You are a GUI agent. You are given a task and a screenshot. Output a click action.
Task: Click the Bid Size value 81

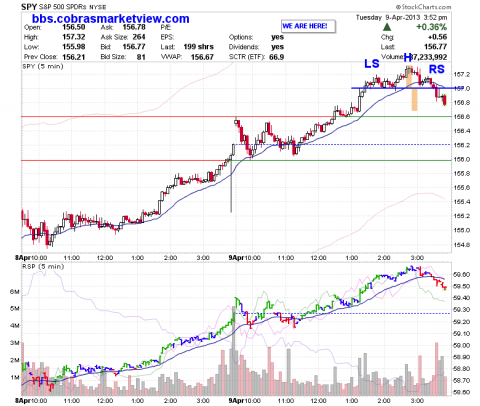coord(141,57)
